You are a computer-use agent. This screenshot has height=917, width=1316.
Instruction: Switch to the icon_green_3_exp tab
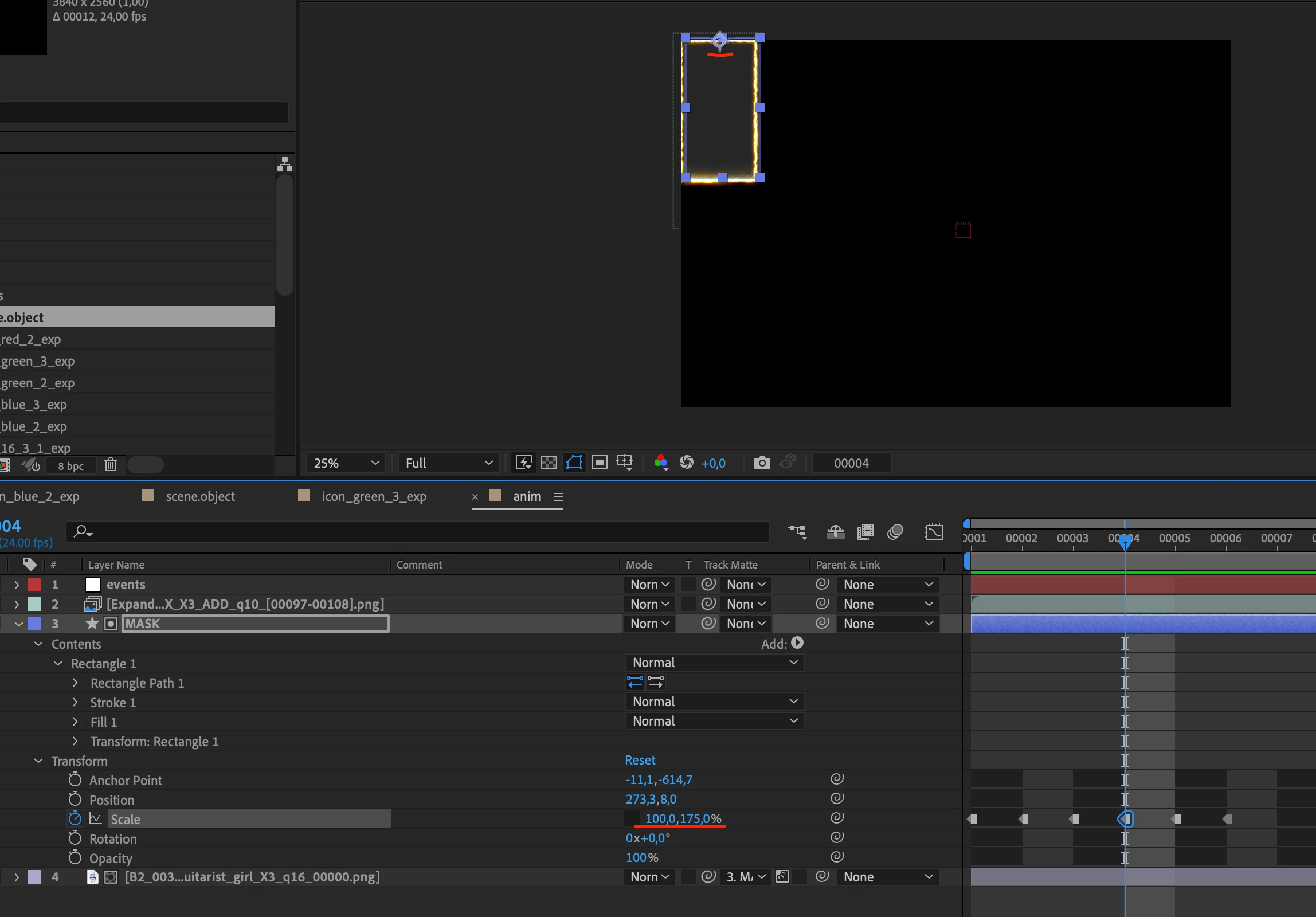pos(373,496)
